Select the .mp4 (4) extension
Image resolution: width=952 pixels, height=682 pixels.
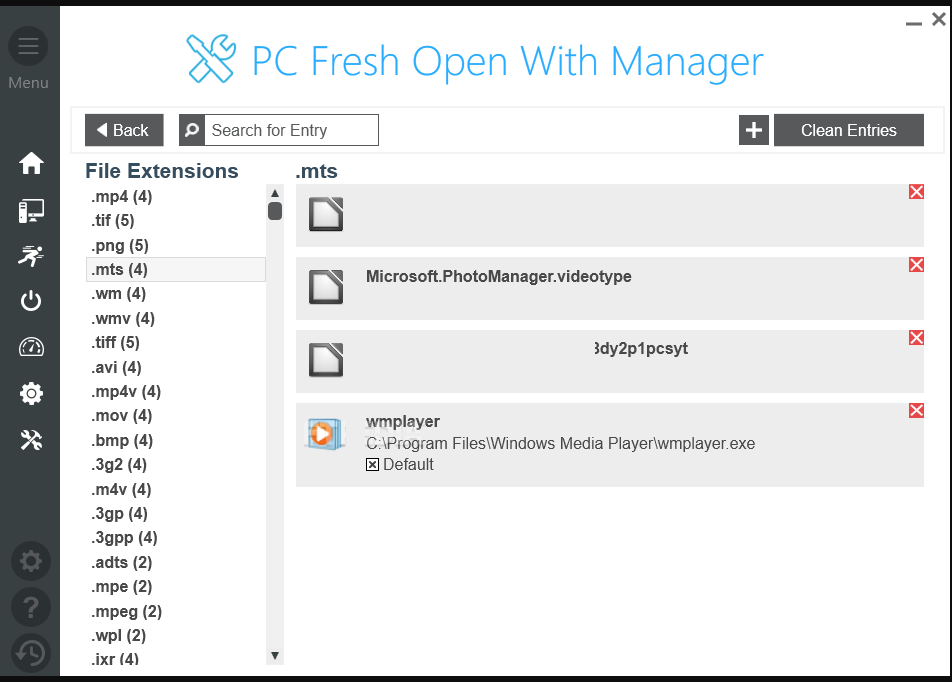click(x=121, y=197)
